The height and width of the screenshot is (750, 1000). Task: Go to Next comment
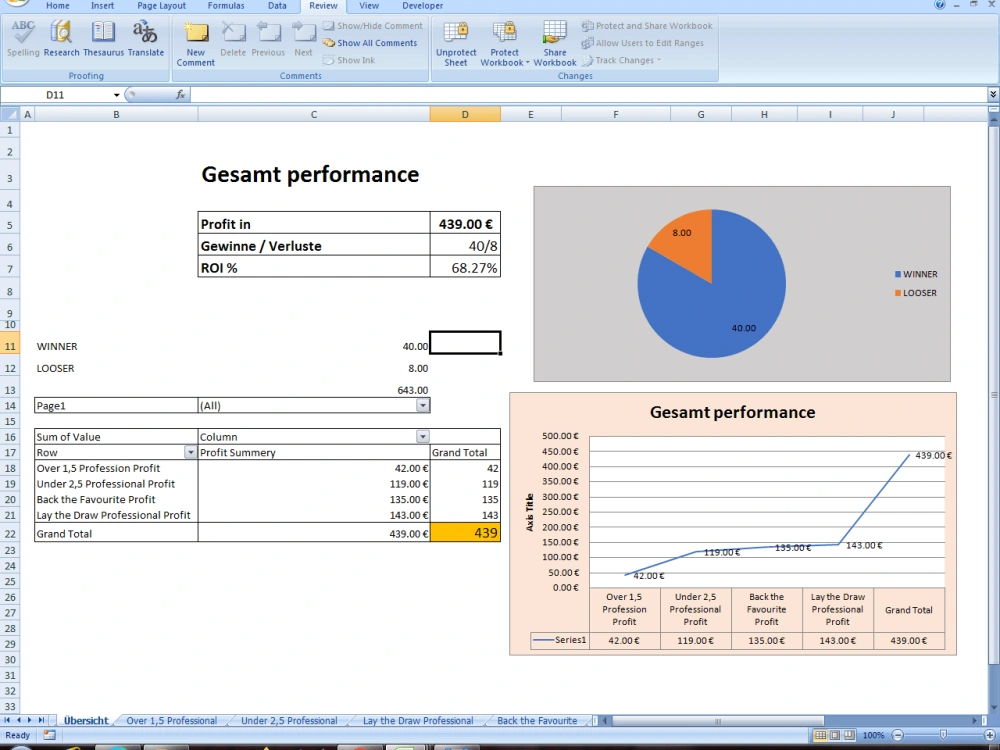click(304, 40)
